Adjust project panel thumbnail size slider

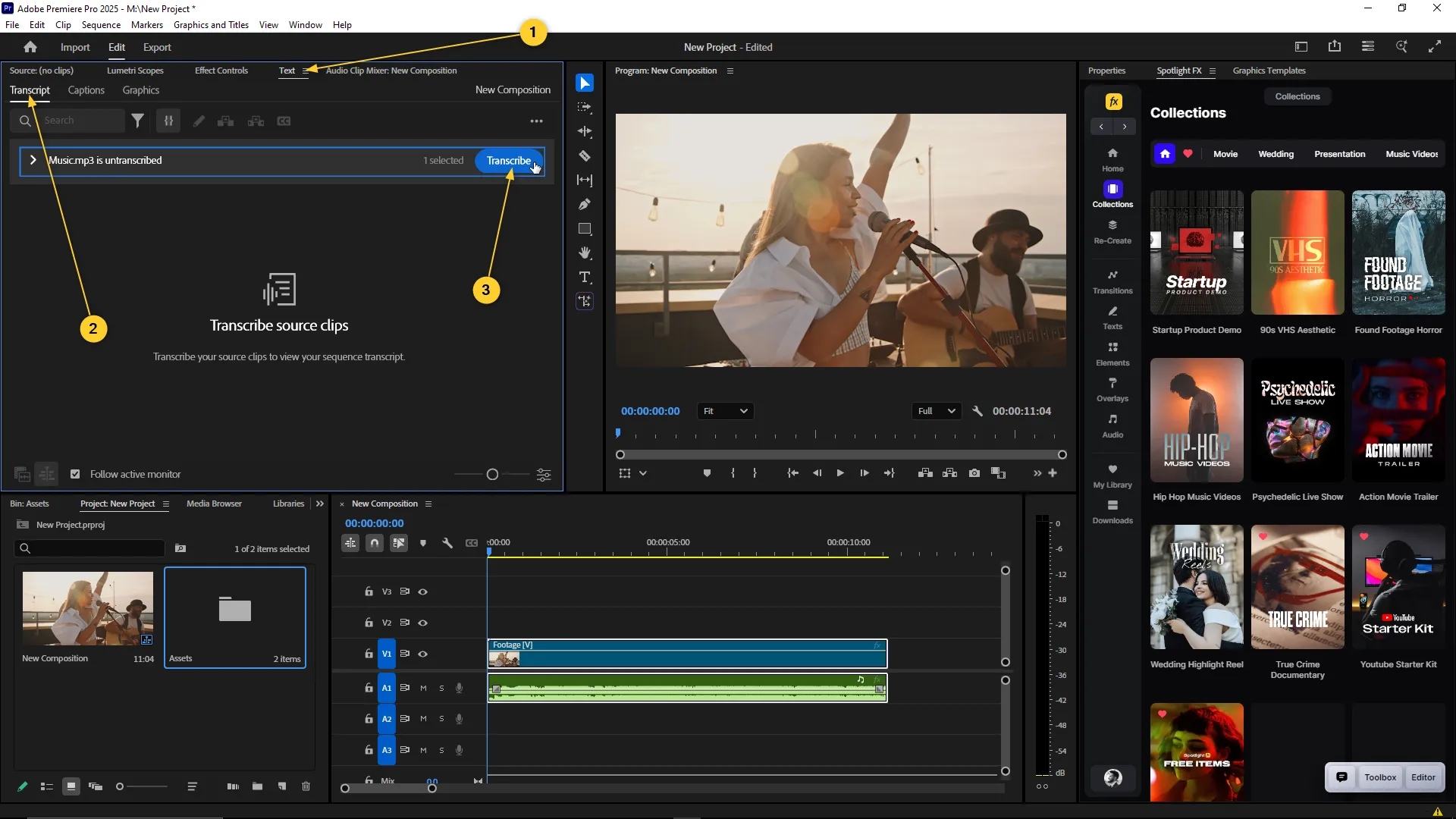(x=120, y=786)
